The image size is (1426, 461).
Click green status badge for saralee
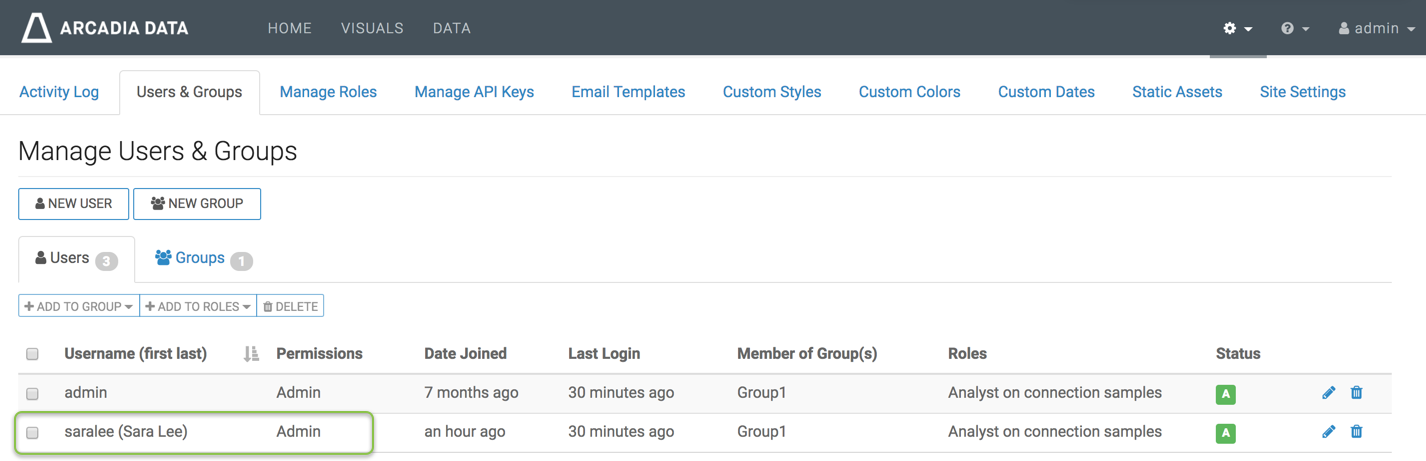[x=1225, y=433]
